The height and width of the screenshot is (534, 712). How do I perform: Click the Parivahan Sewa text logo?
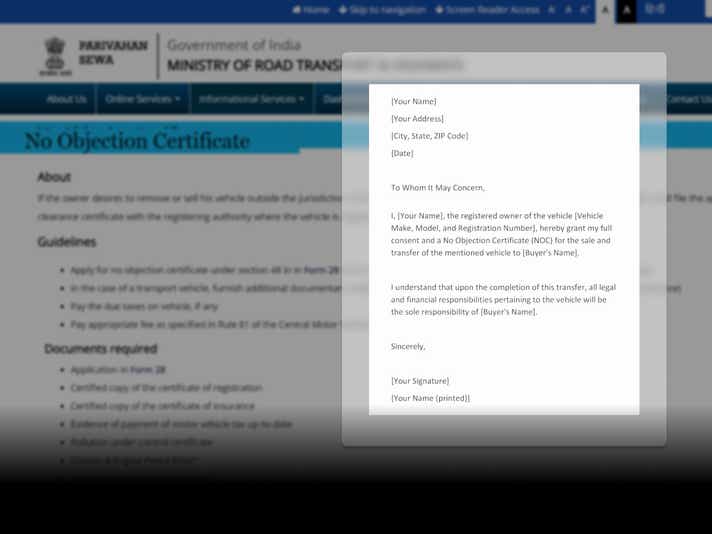tap(112, 53)
